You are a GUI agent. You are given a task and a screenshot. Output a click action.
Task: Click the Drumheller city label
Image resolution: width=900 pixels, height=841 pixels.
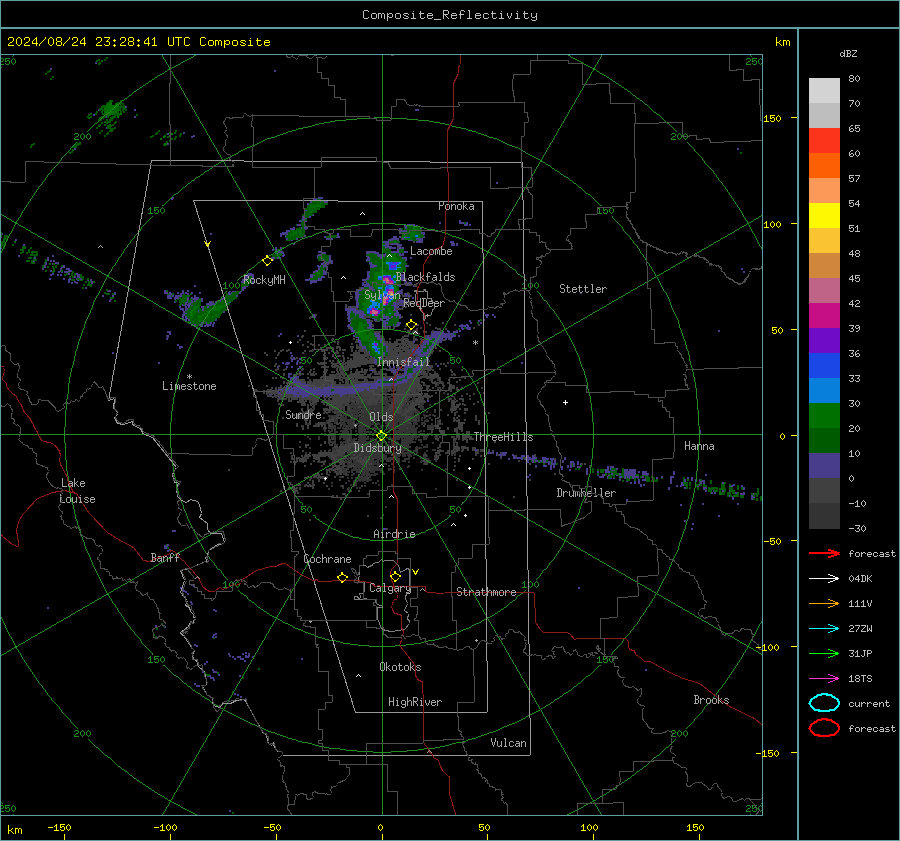586,493
